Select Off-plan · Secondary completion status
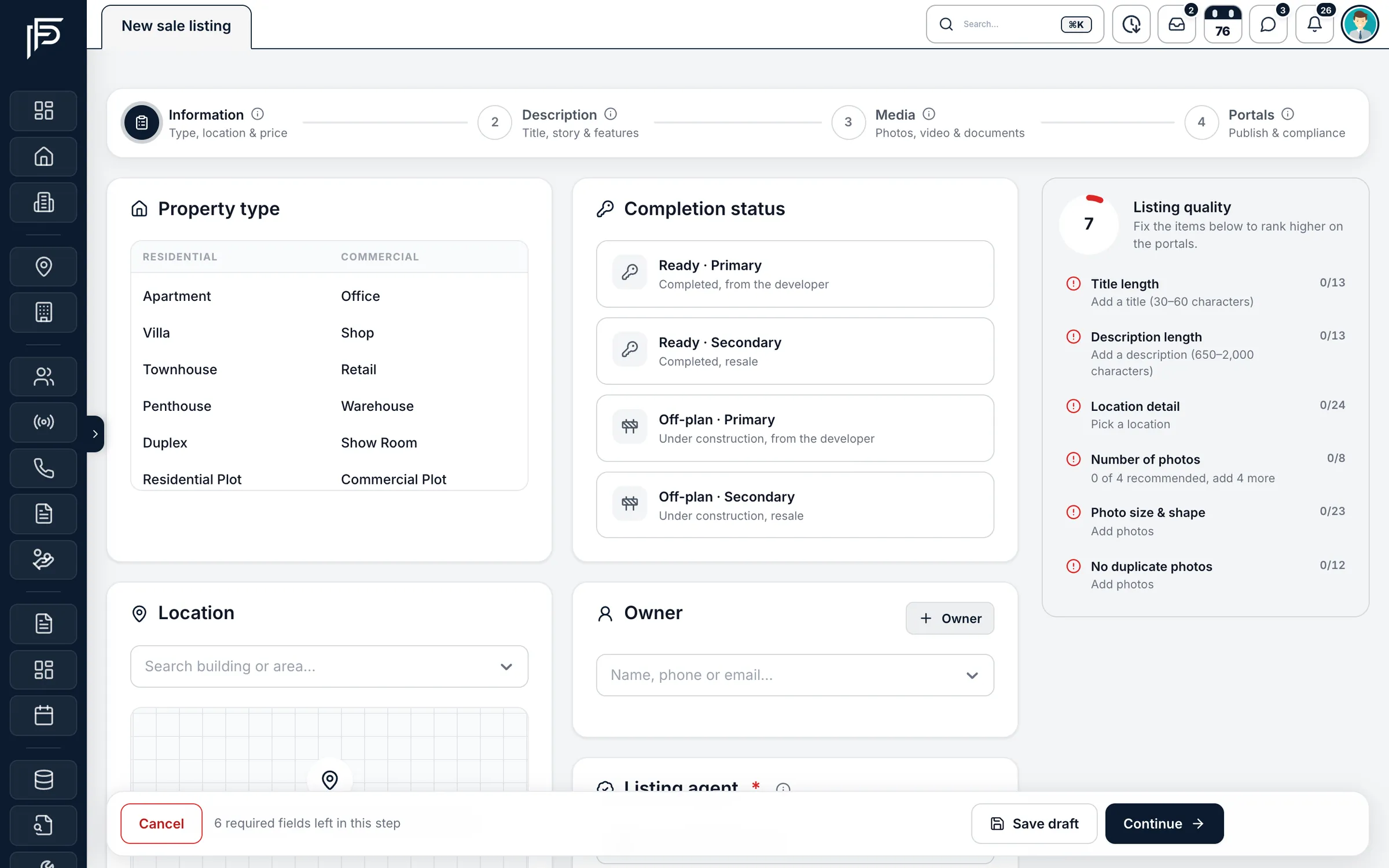Screen dimensions: 1389x868 (795, 505)
